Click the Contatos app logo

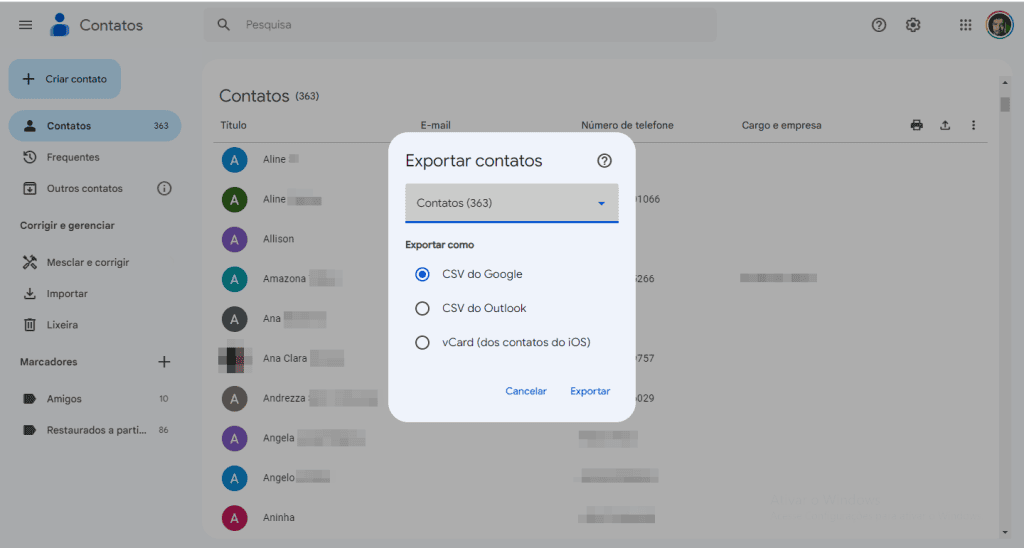pyautogui.click(x=60, y=25)
